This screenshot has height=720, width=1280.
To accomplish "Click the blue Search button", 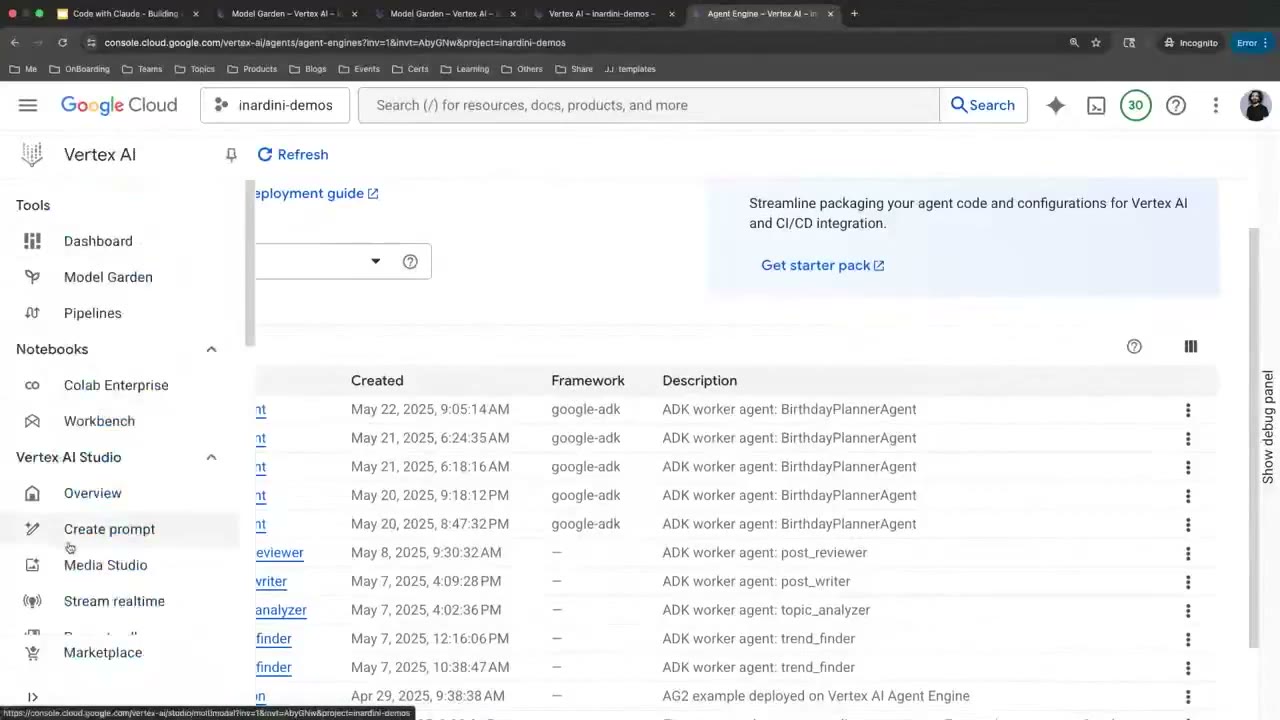I will [983, 105].
